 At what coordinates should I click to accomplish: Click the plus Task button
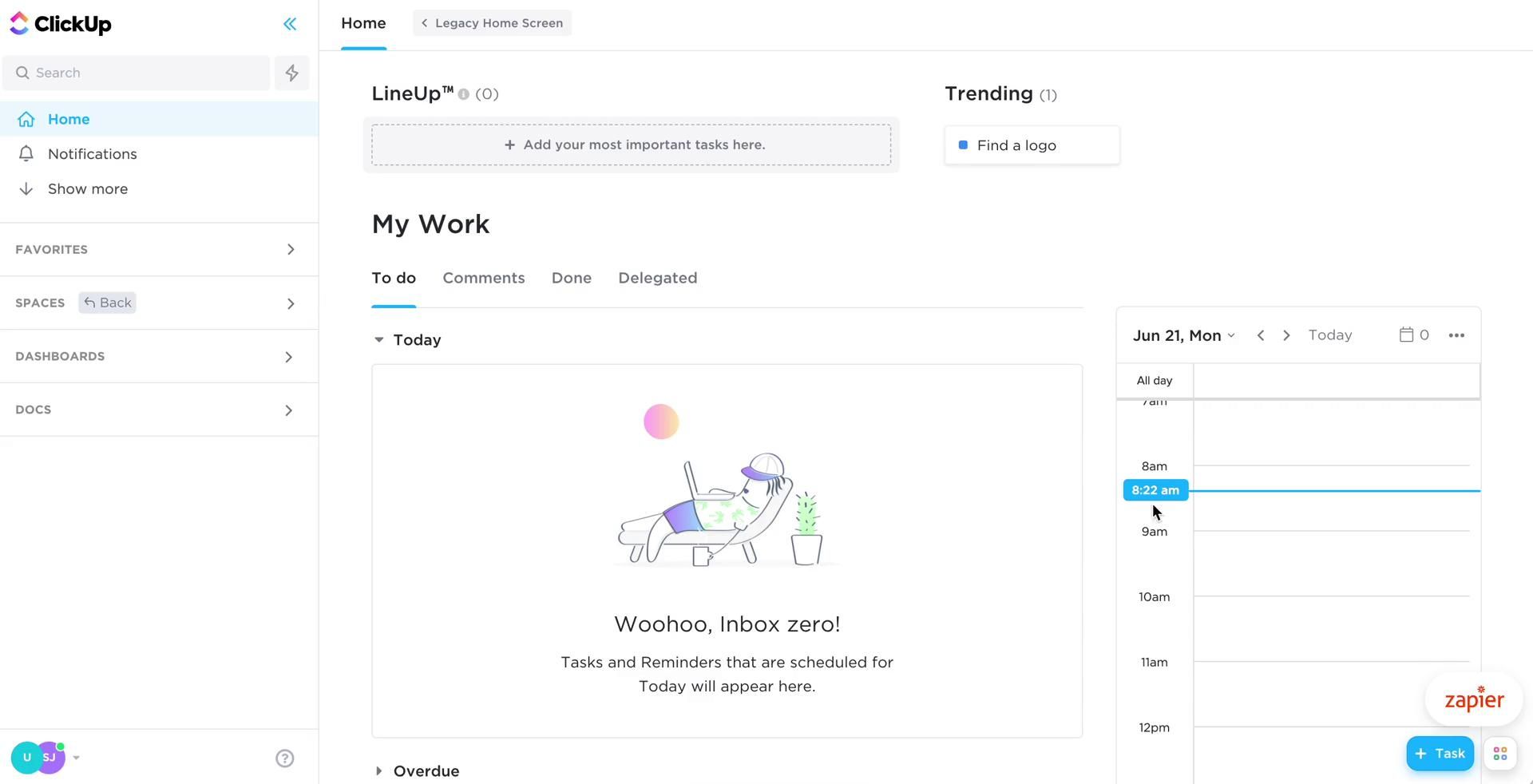pos(1440,754)
